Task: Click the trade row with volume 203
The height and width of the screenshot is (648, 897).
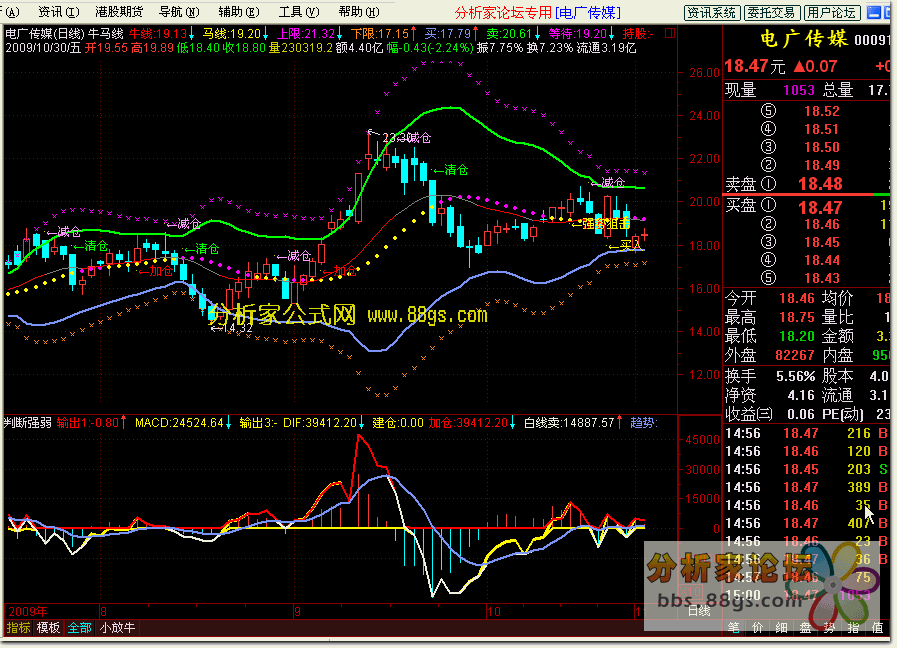Action: tap(807, 469)
